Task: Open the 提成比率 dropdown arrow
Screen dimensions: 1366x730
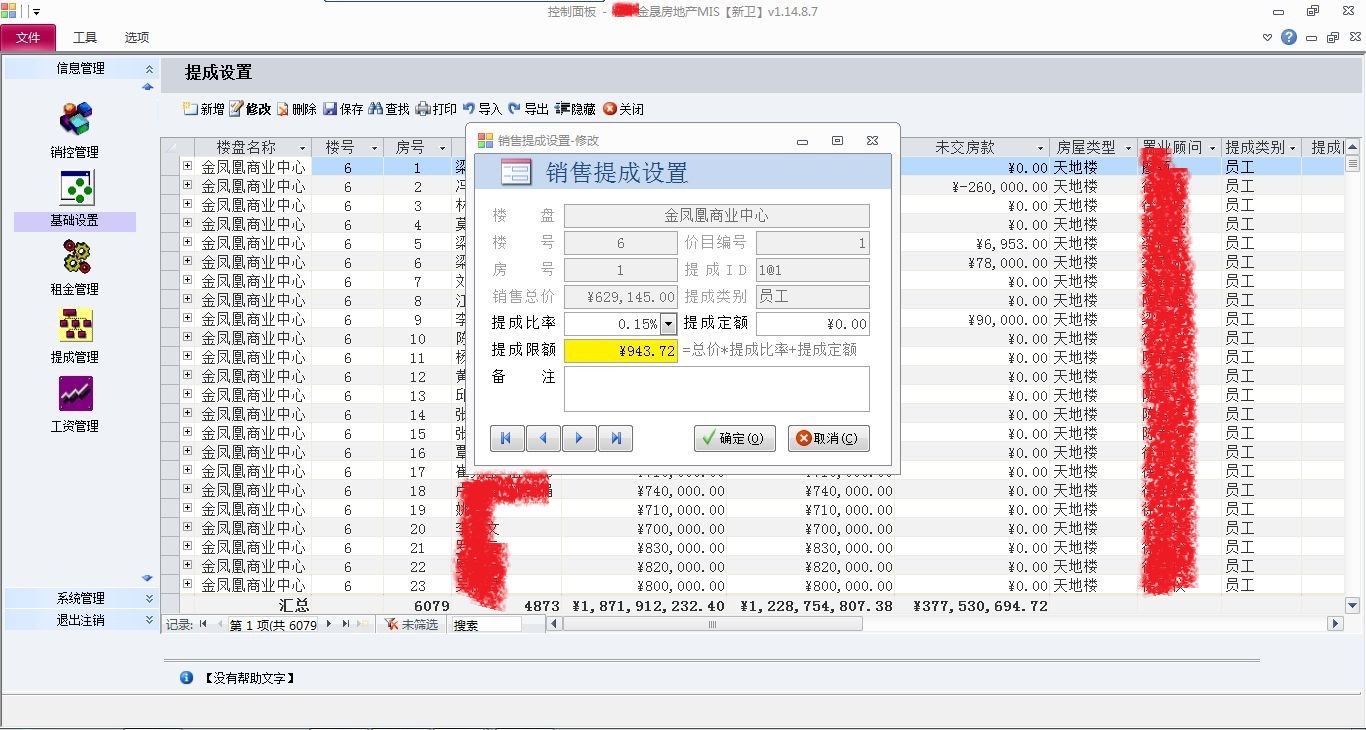Action: (668, 324)
